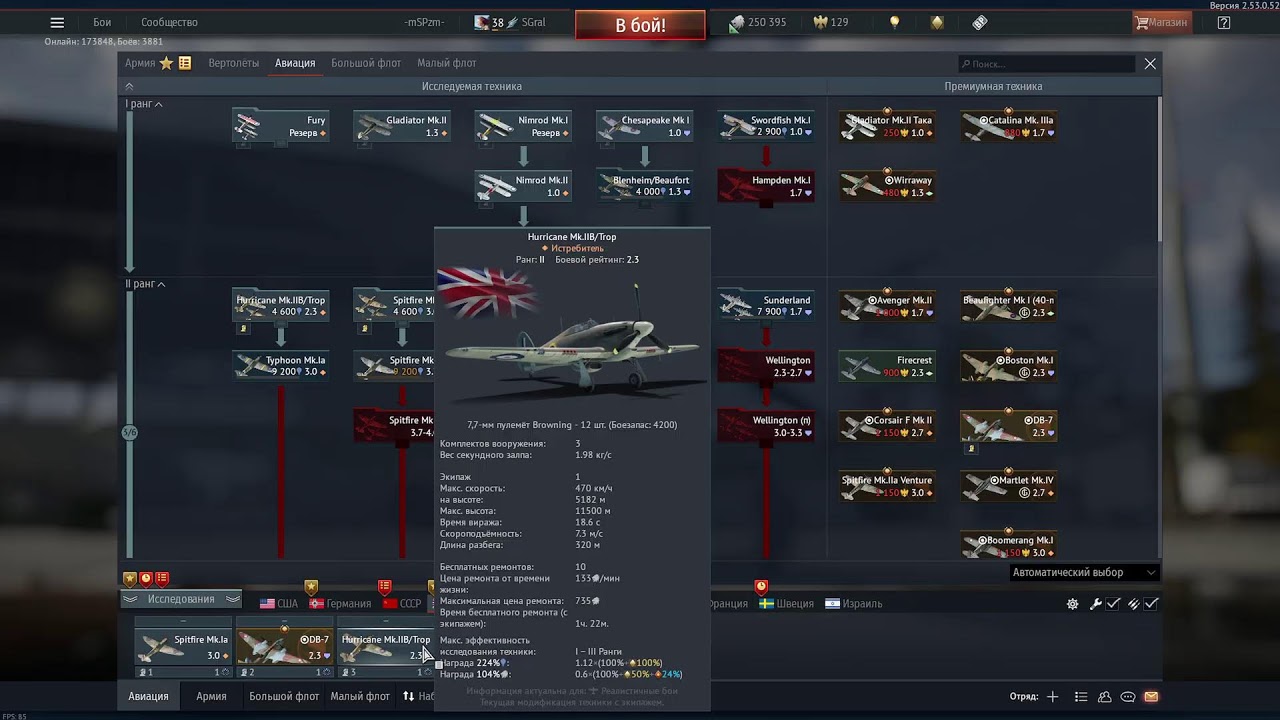Open the Автоматический выбор dropdown
This screenshot has width=1280, height=720.
pos(1084,573)
